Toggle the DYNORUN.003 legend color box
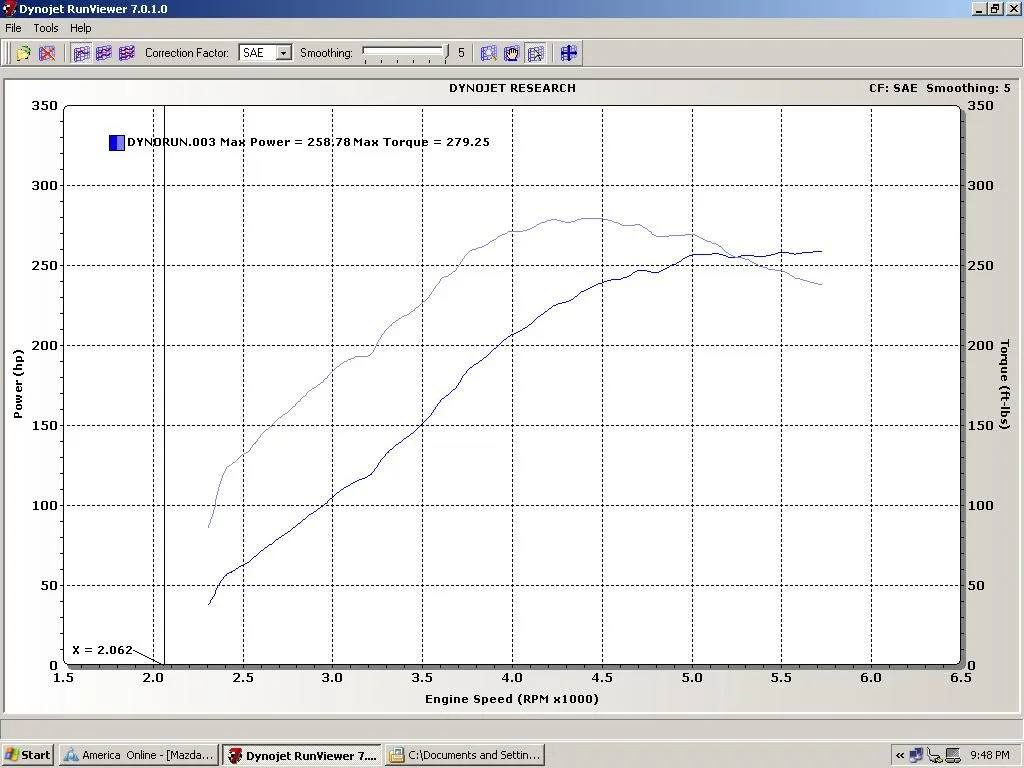The image size is (1024, 768). pyautogui.click(x=116, y=142)
